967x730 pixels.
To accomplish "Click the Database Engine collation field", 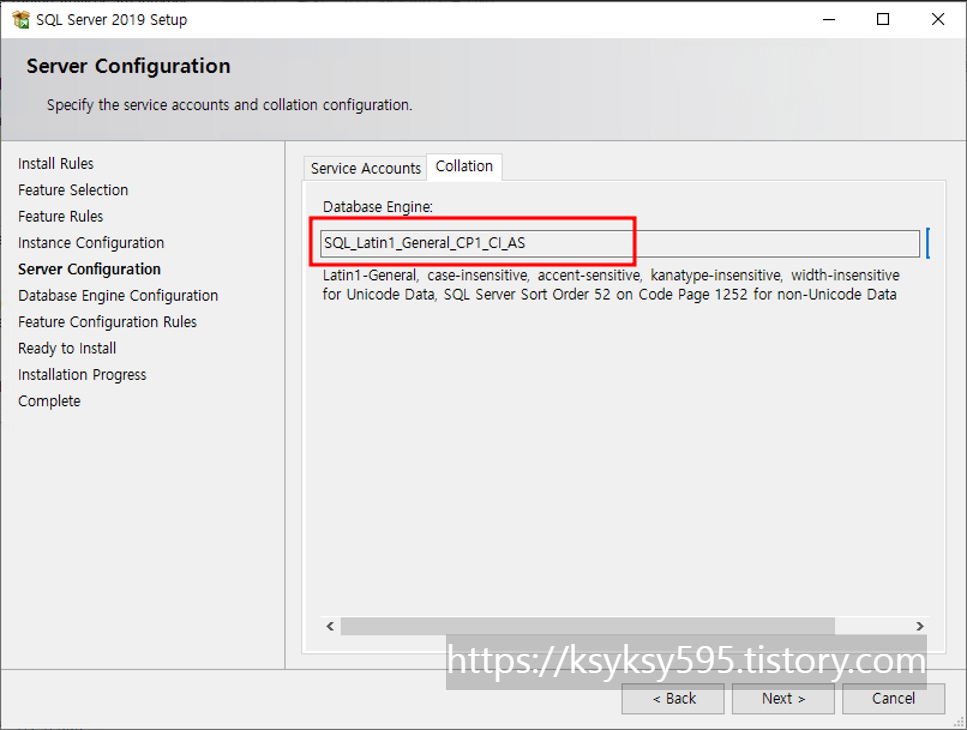I will coord(620,243).
